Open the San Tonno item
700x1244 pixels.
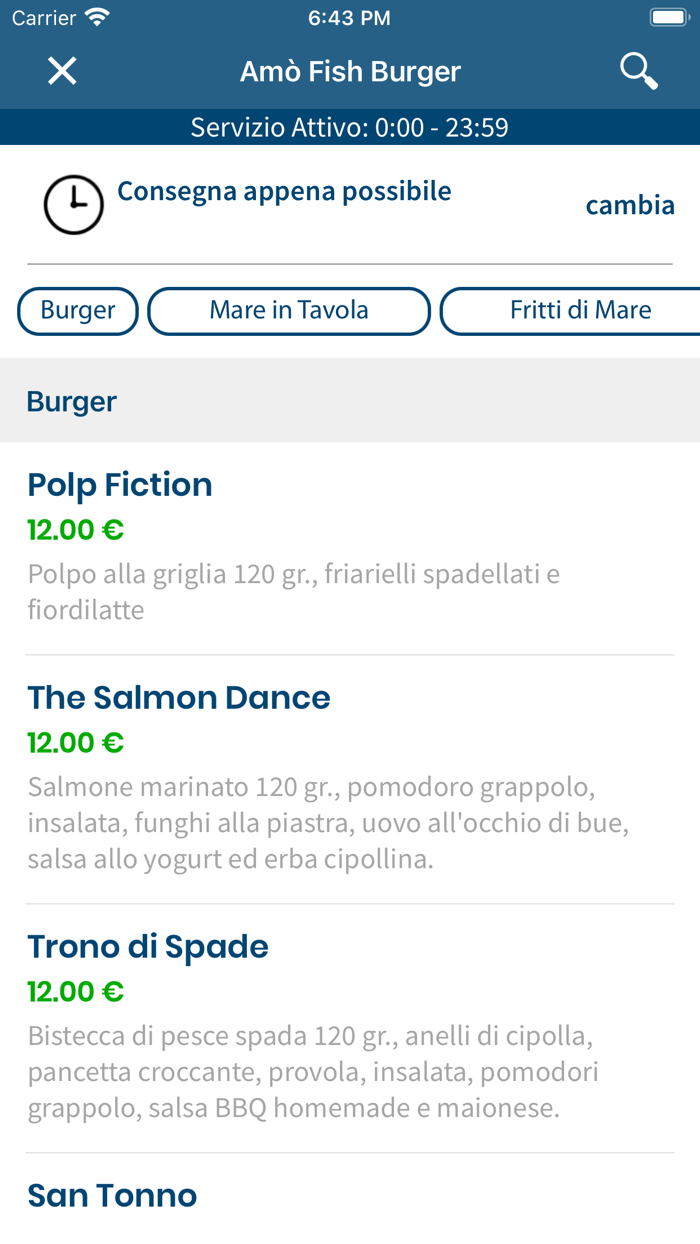(x=112, y=1196)
